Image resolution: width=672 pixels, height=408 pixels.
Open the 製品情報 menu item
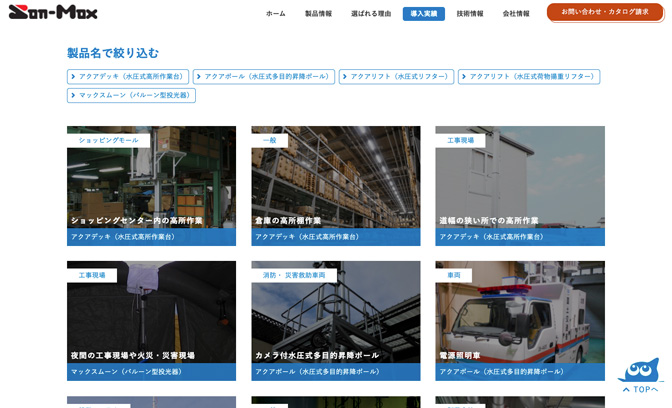(x=318, y=14)
